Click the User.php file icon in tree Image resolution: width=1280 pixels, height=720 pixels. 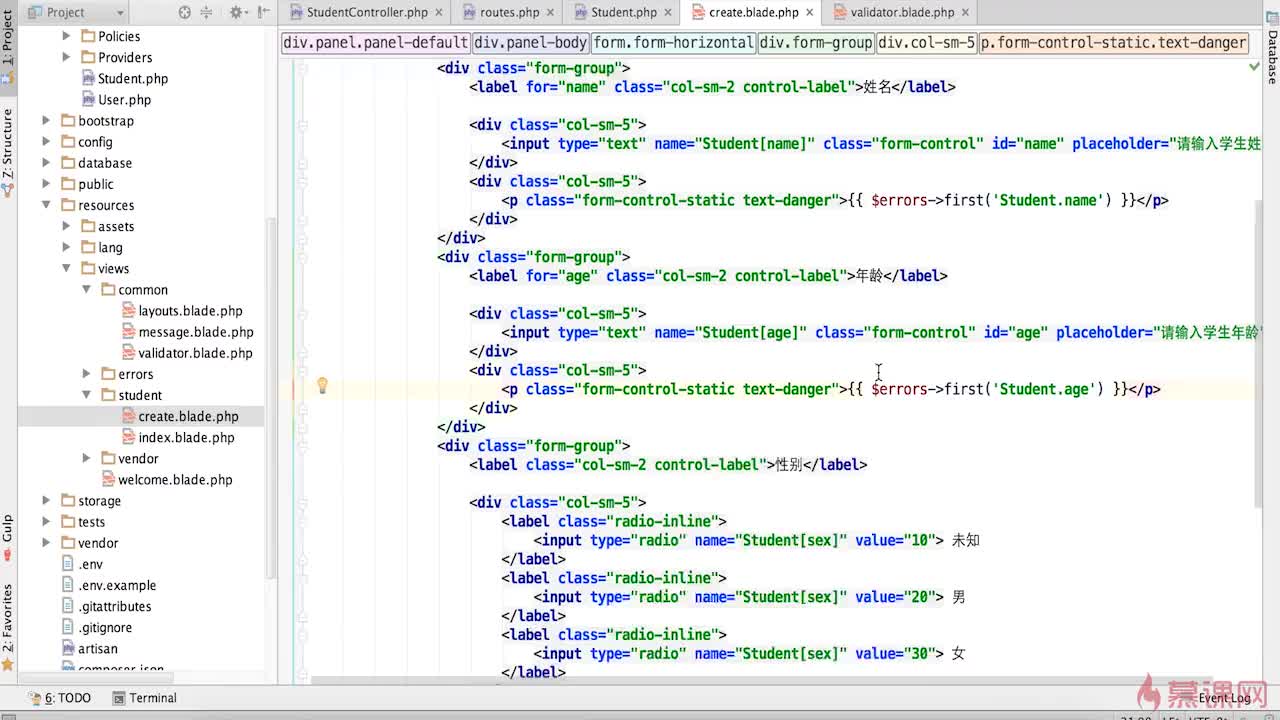click(88, 99)
